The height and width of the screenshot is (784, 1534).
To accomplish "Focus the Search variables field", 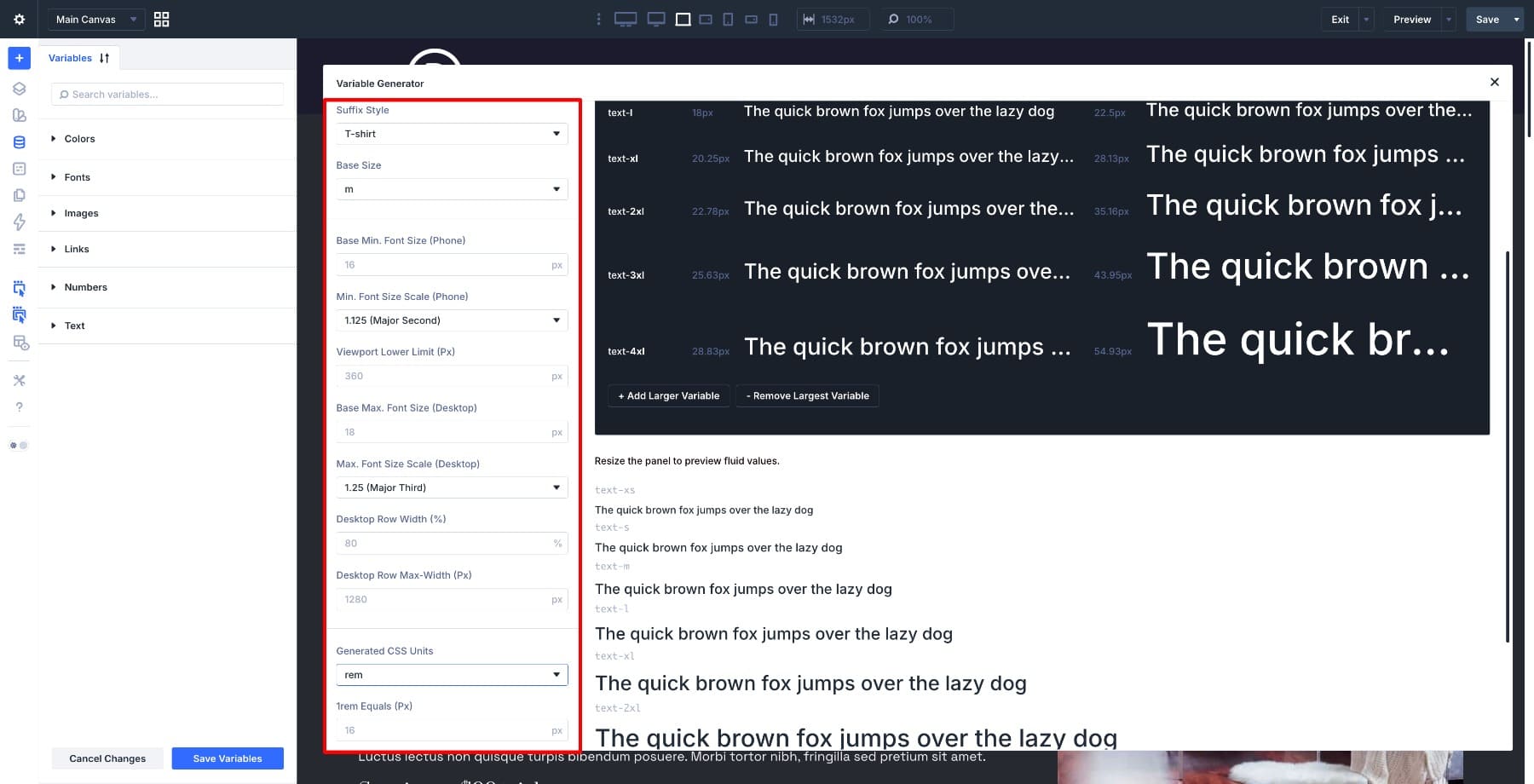I will [x=167, y=95].
